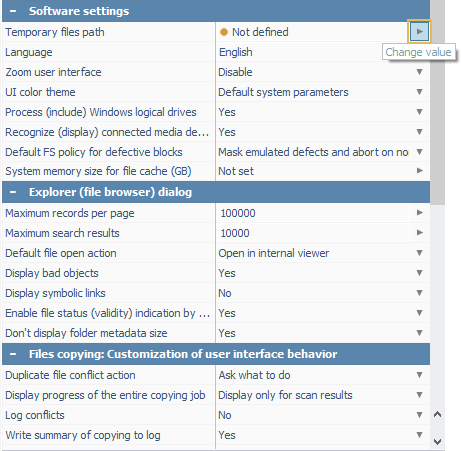Click 'Default system parameters' theme value

click(x=283, y=92)
